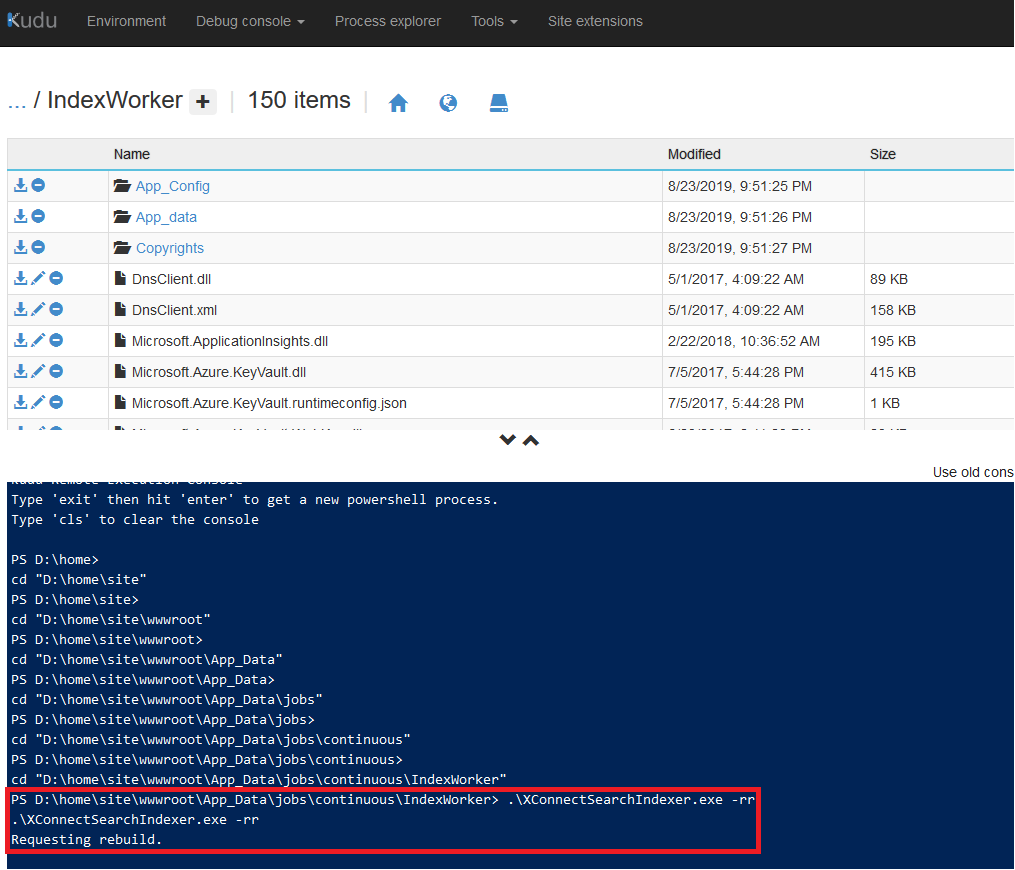Download the Copyrights folder
The image size is (1015, 870).
[21, 247]
